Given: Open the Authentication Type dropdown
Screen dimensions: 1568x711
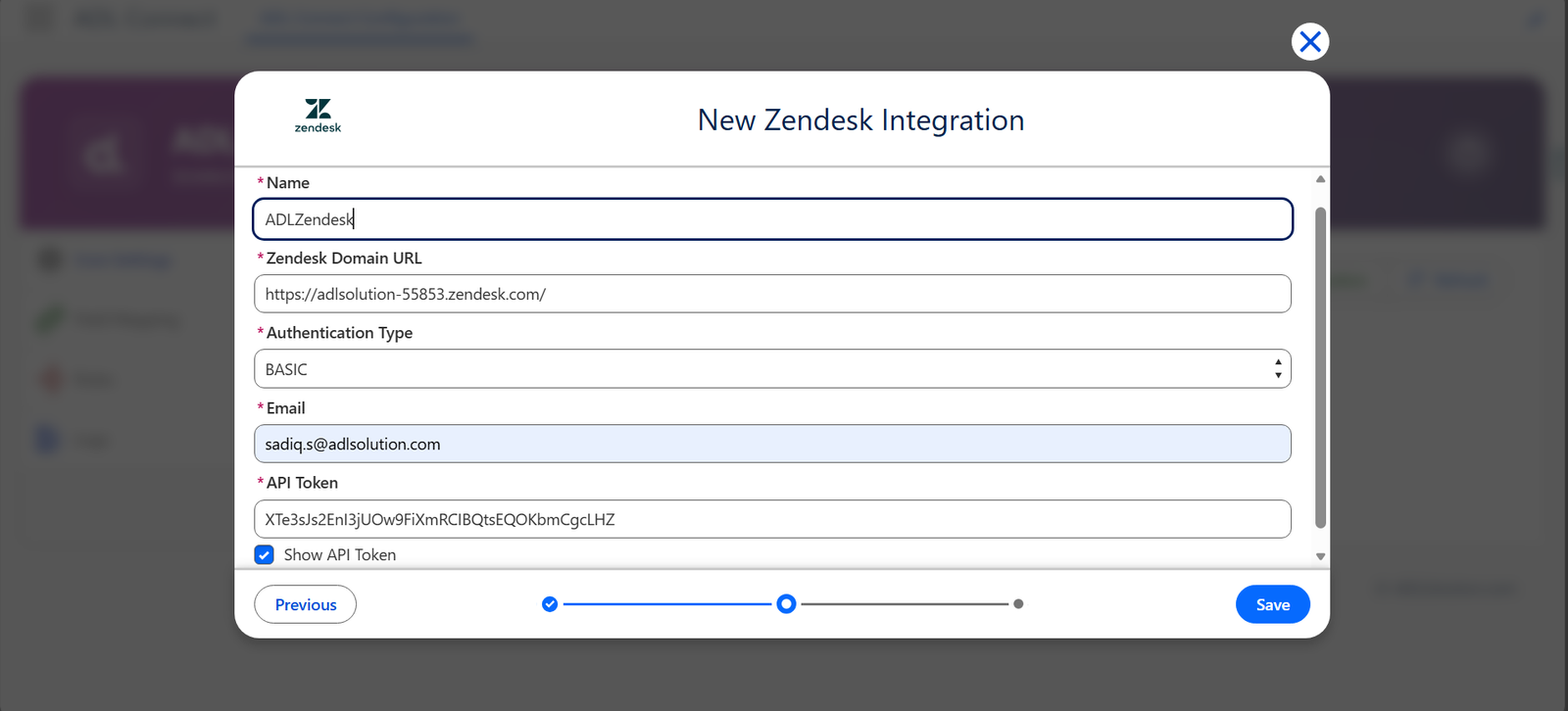Looking at the screenshot, I should [772, 369].
